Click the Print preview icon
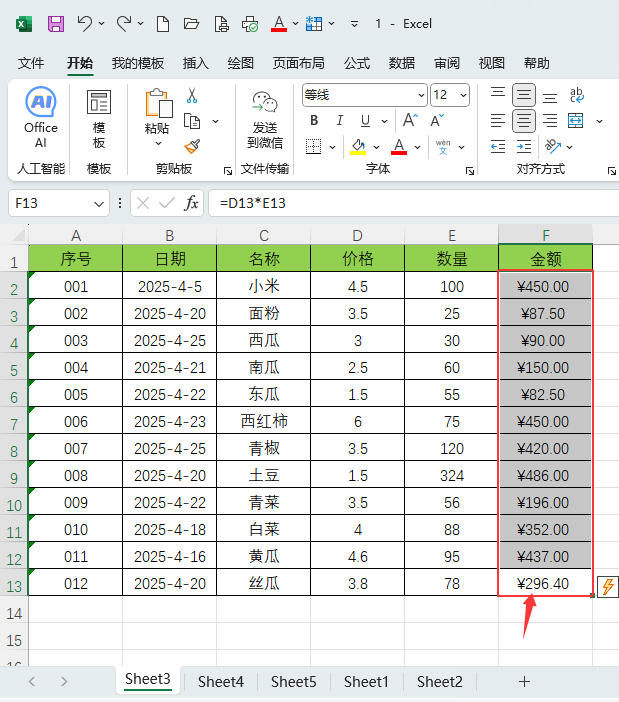Viewport: 619px width, 702px height. click(222, 24)
